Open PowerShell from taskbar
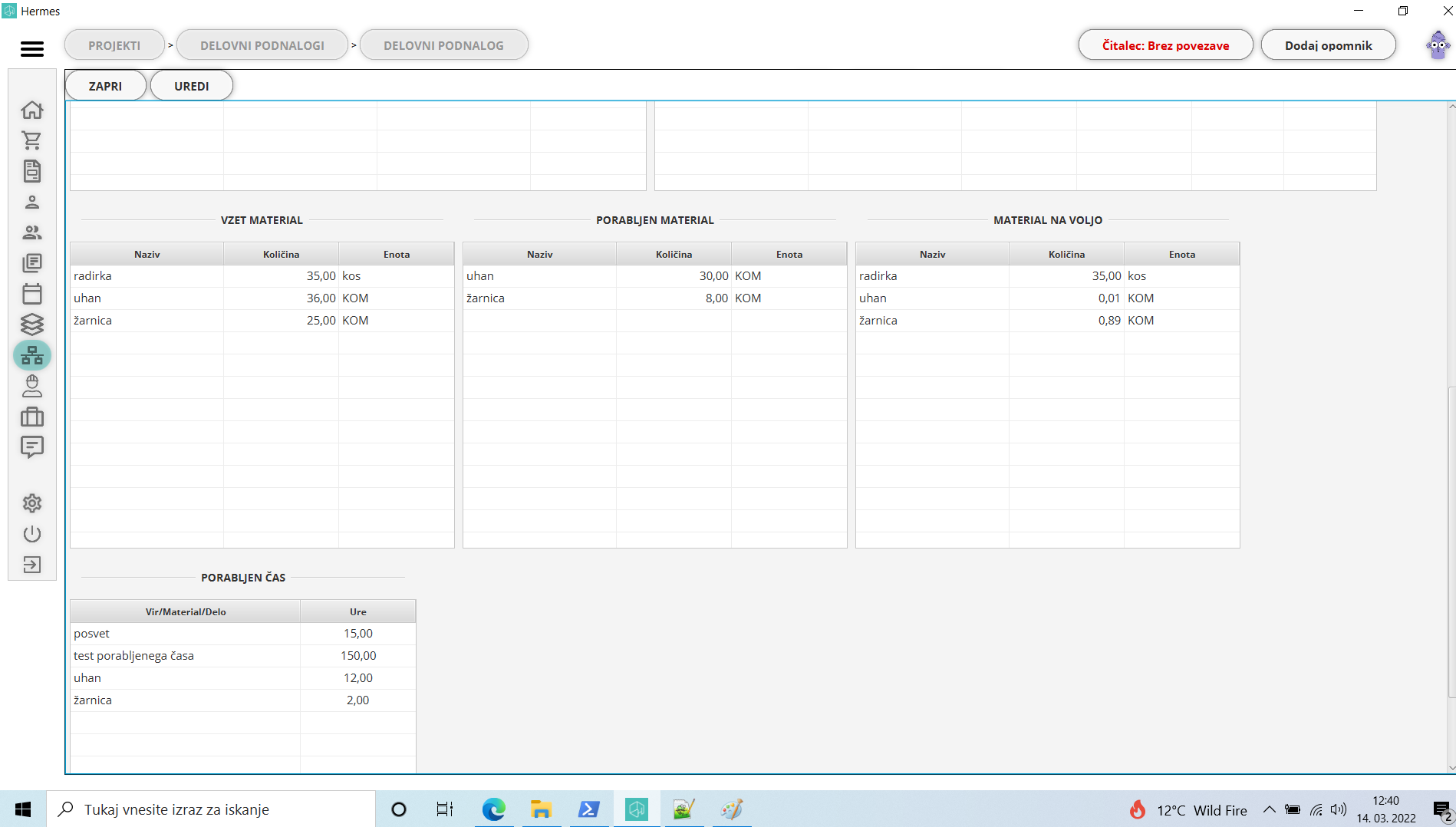 [588, 809]
